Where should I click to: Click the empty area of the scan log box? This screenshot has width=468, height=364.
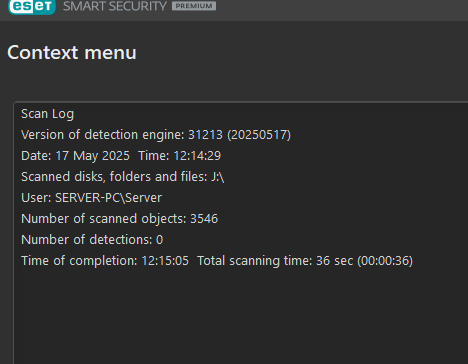[240, 317]
